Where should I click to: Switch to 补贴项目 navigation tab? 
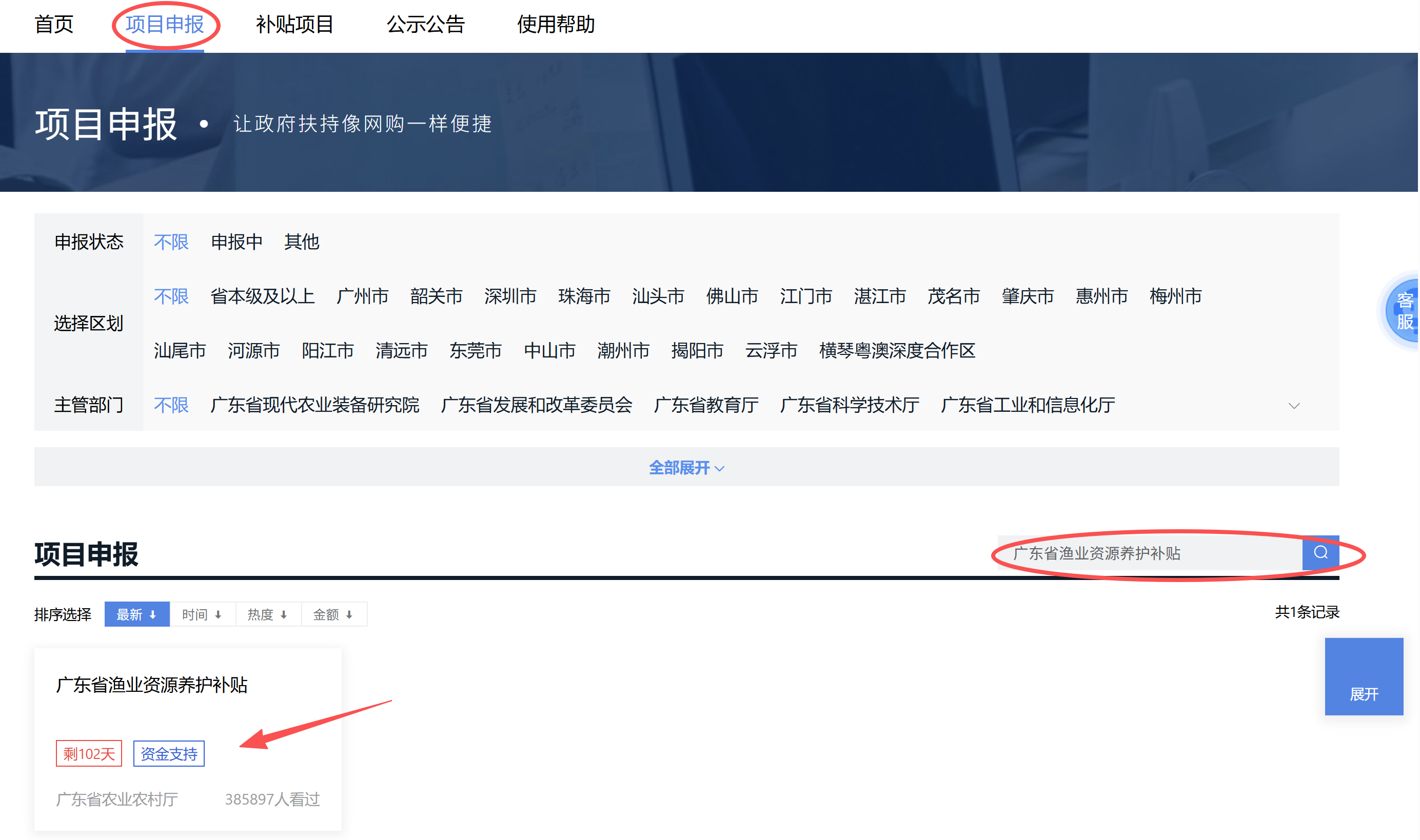pos(294,24)
